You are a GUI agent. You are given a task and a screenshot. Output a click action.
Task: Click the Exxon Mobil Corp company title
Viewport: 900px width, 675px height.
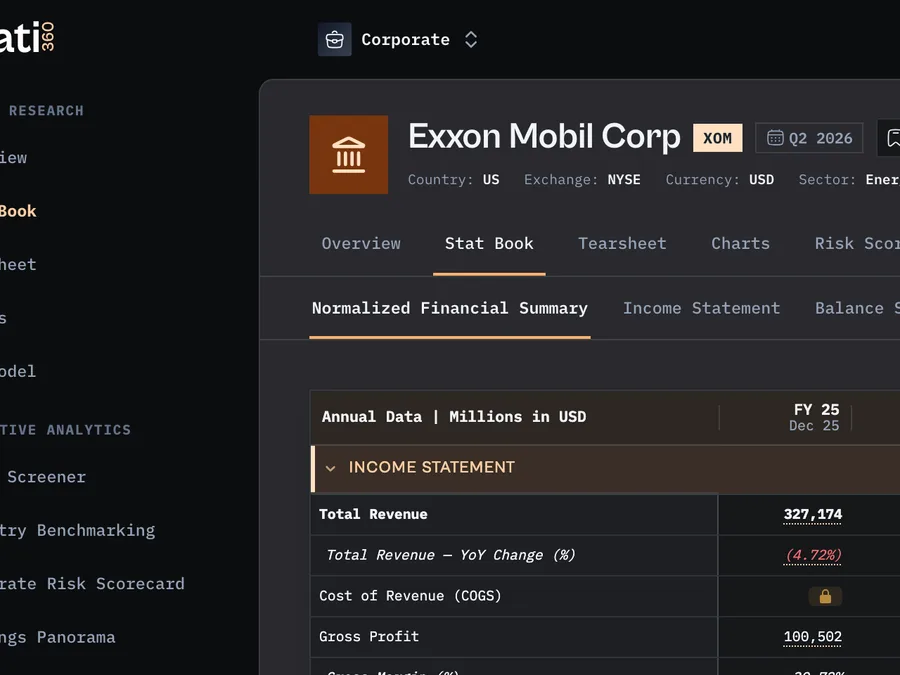pos(544,137)
